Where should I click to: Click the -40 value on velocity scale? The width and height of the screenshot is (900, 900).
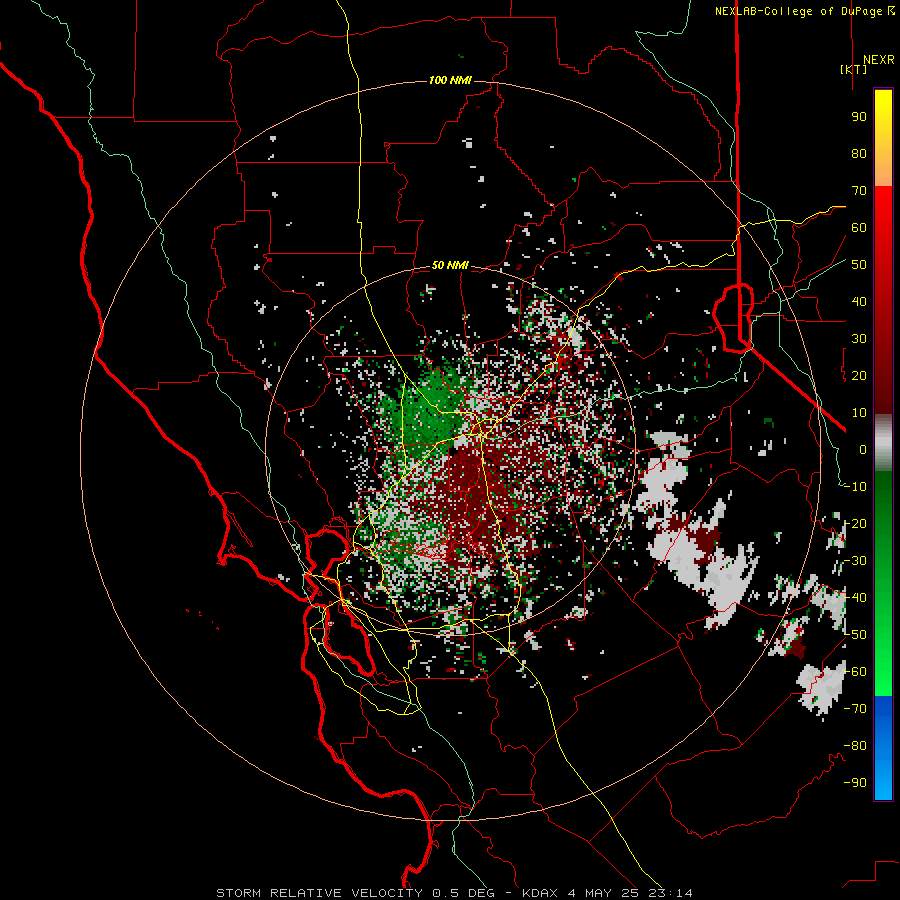tap(855, 598)
